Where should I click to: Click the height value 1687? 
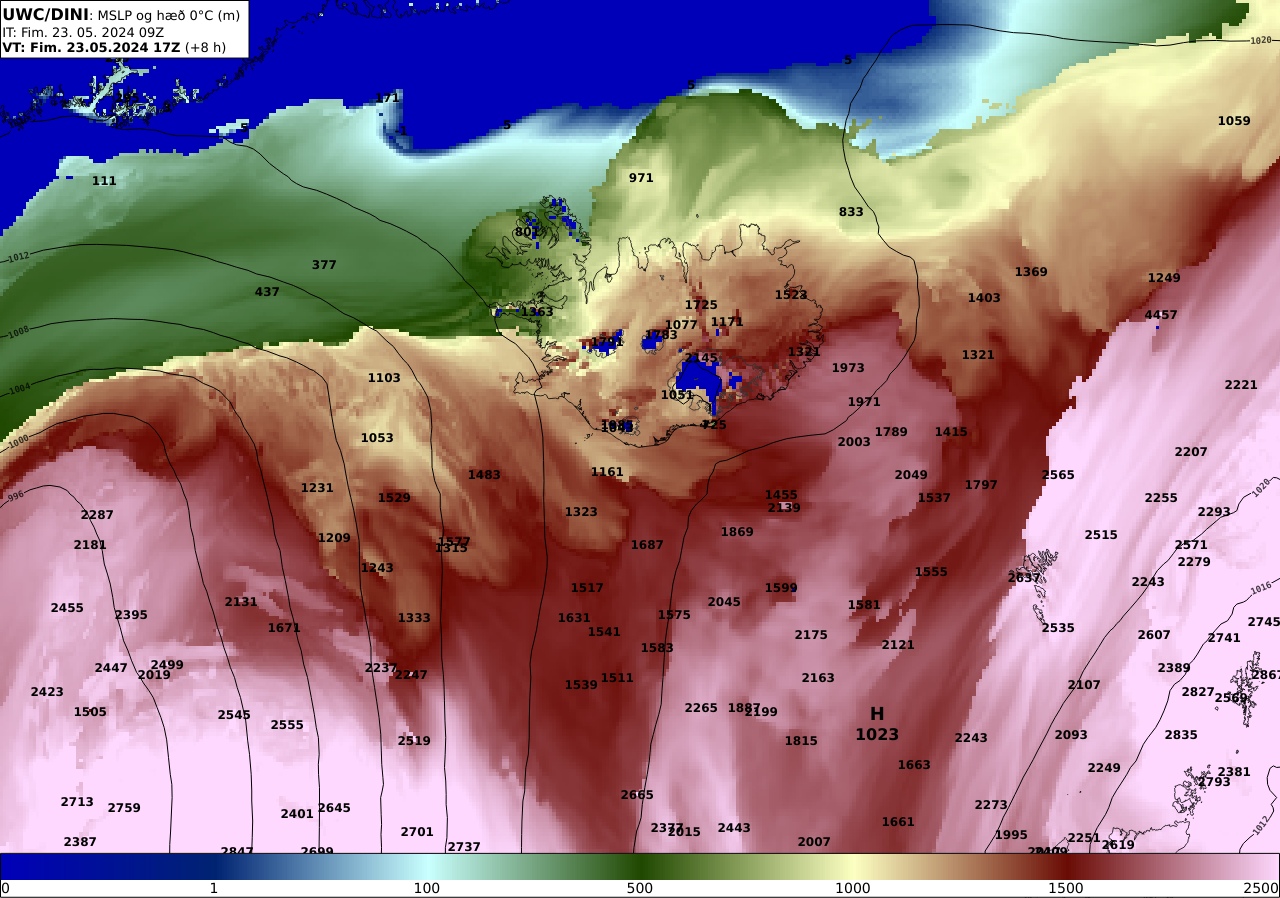coord(647,545)
